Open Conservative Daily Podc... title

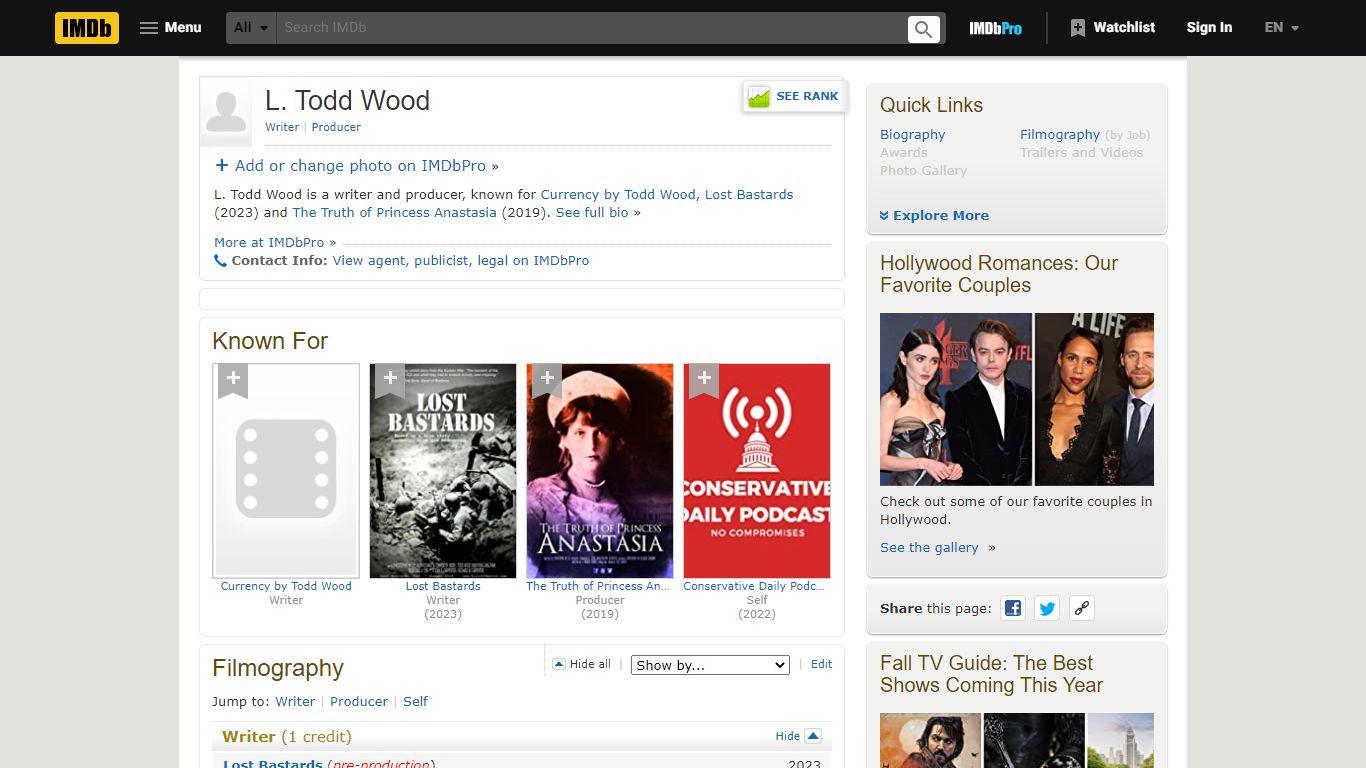(756, 586)
